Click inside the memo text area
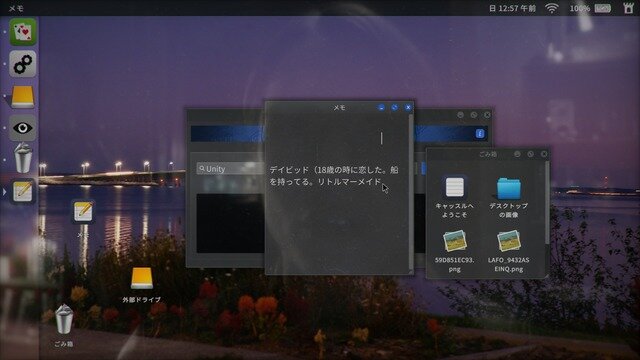Viewport: 640px width, 360px height. [337, 194]
